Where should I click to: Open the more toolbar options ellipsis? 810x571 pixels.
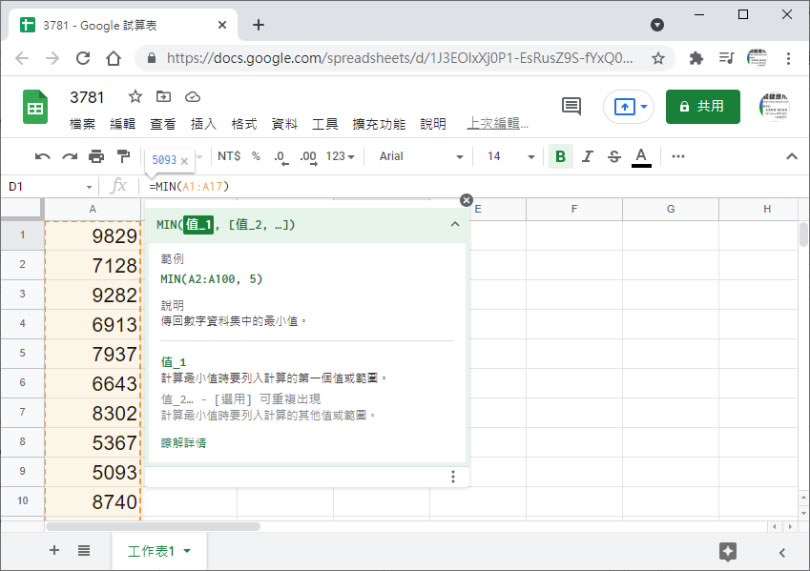[678, 156]
